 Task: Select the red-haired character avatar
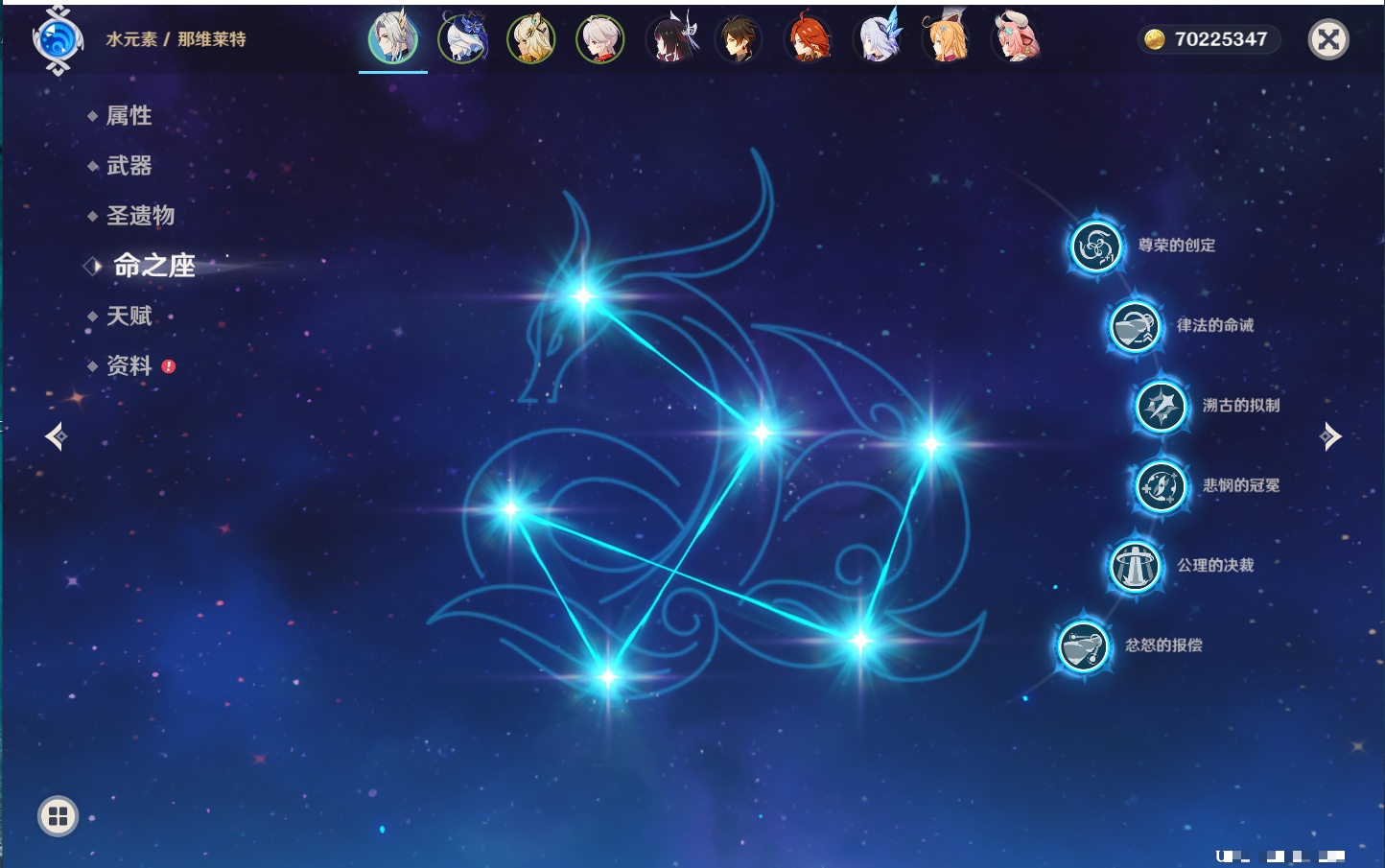pyautogui.click(x=808, y=38)
